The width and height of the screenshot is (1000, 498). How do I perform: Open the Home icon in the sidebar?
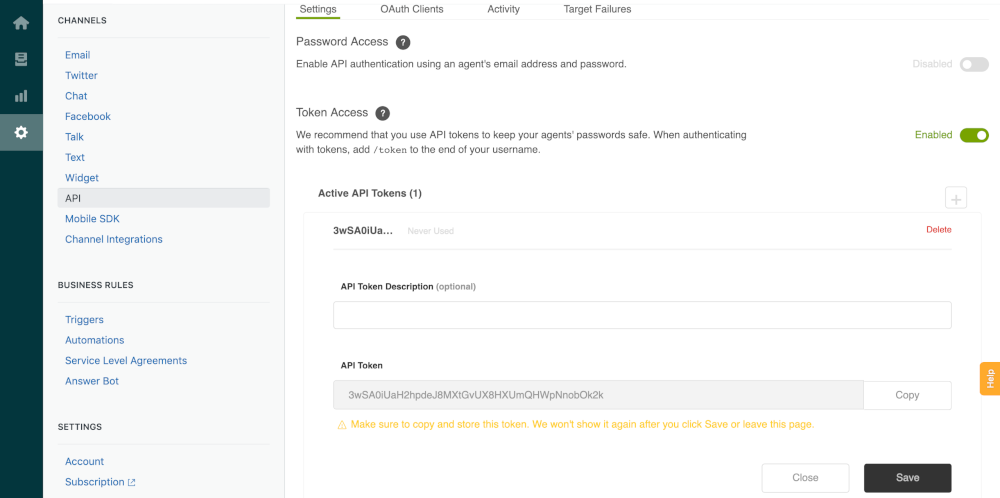coord(21,23)
